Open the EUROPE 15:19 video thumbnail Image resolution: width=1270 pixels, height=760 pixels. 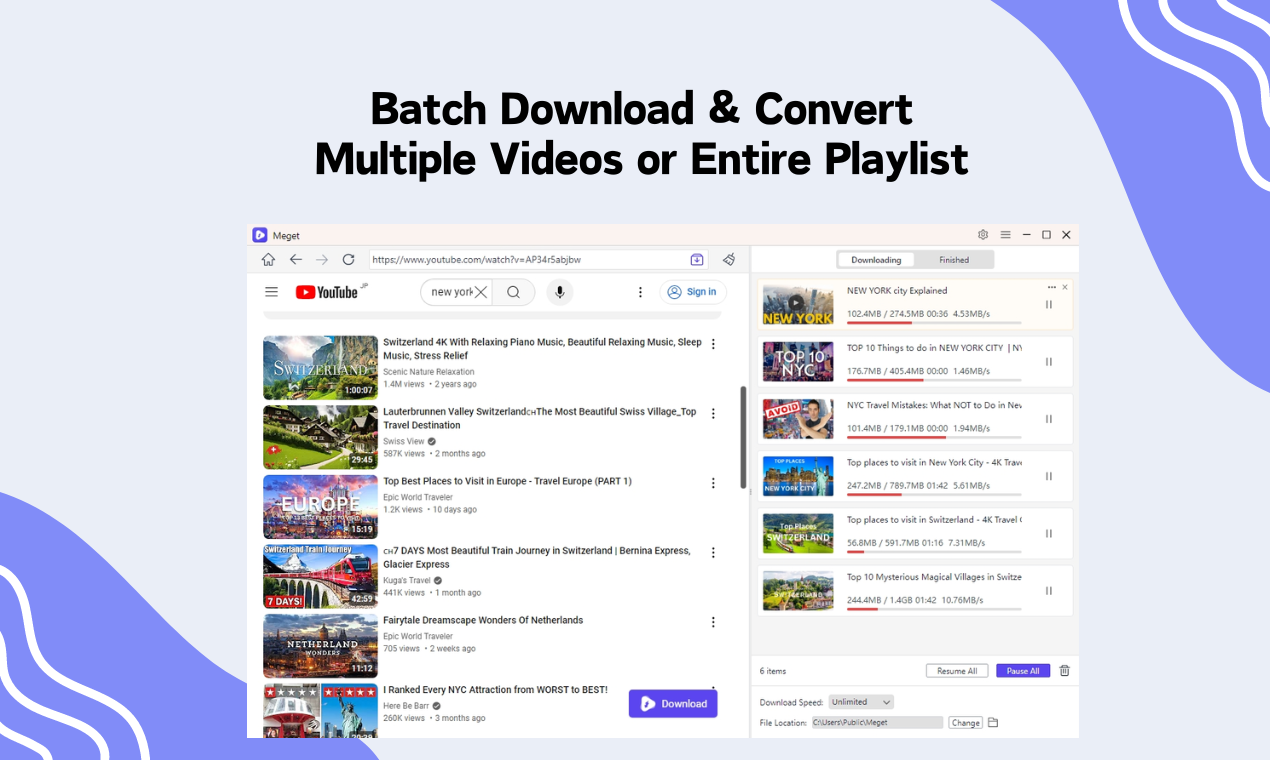coord(320,507)
